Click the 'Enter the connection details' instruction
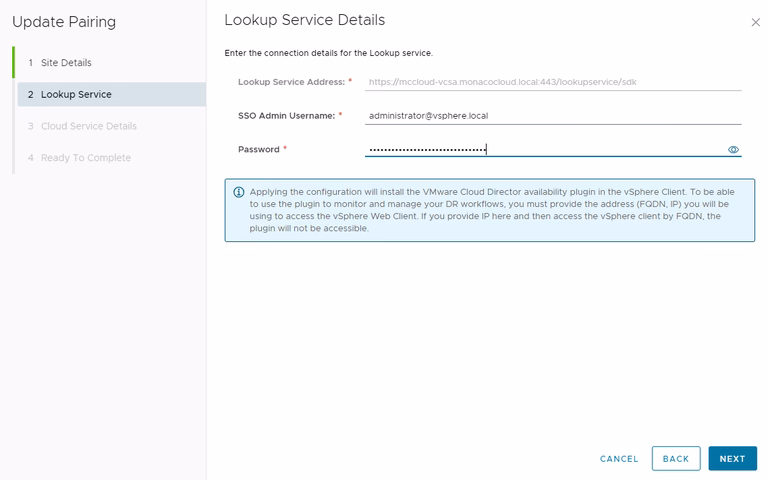The image size is (768, 480). (328, 52)
